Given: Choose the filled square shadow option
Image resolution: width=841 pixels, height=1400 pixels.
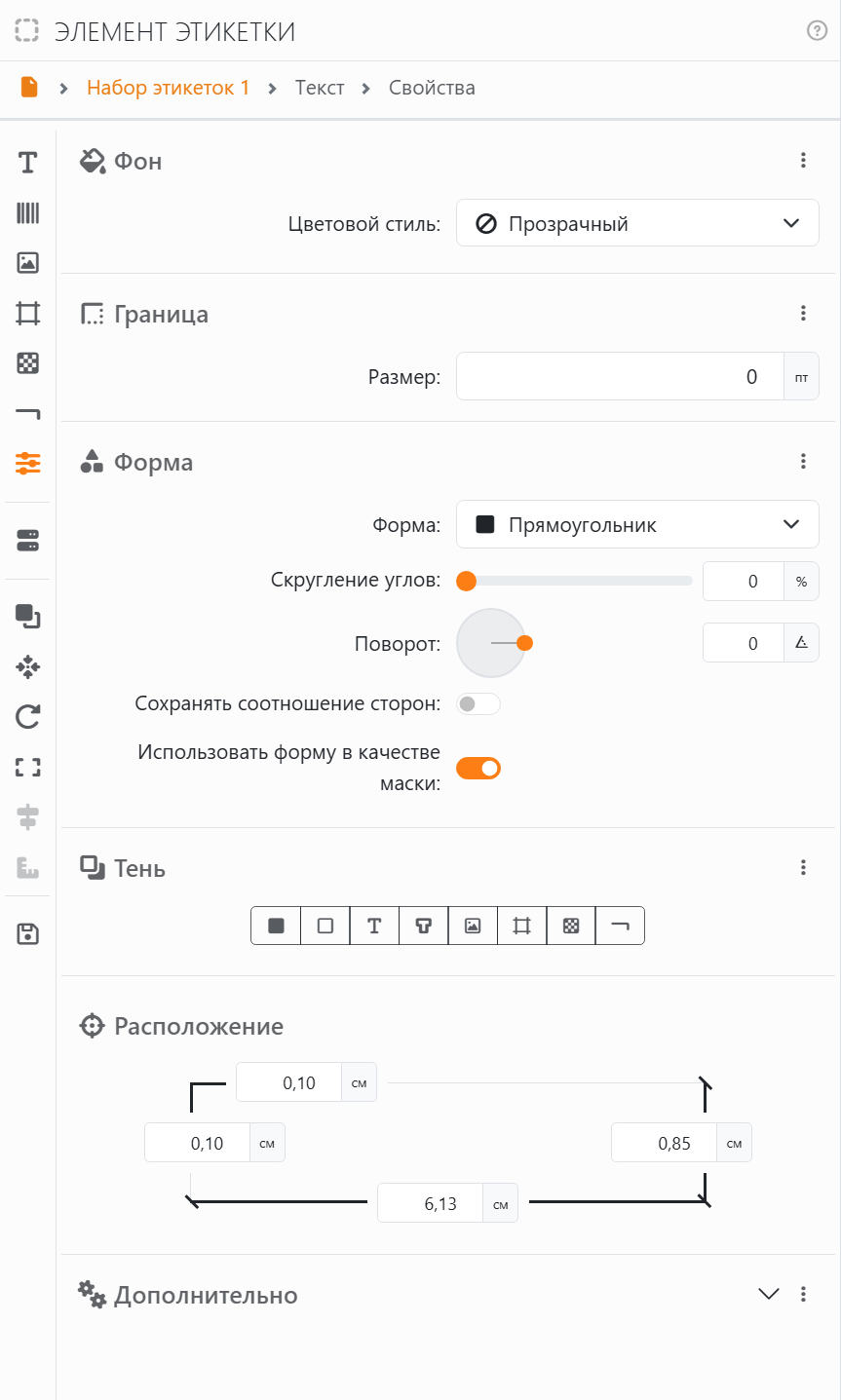Looking at the screenshot, I should [x=277, y=926].
